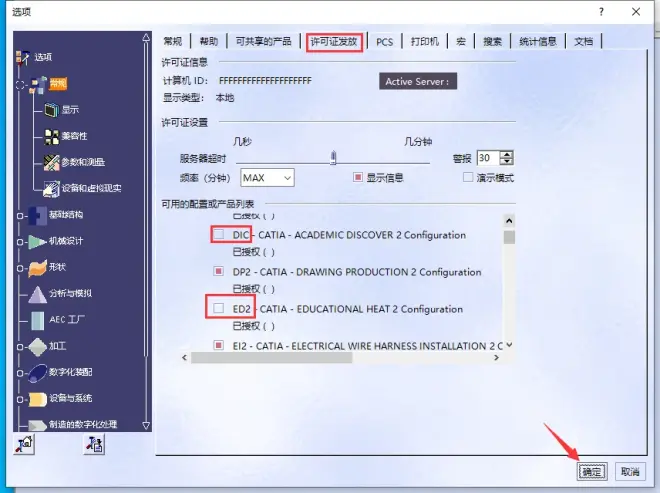The image size is (660, 493).
Task: Open the 兼容性 settings icon
Action: pos(52,136)
